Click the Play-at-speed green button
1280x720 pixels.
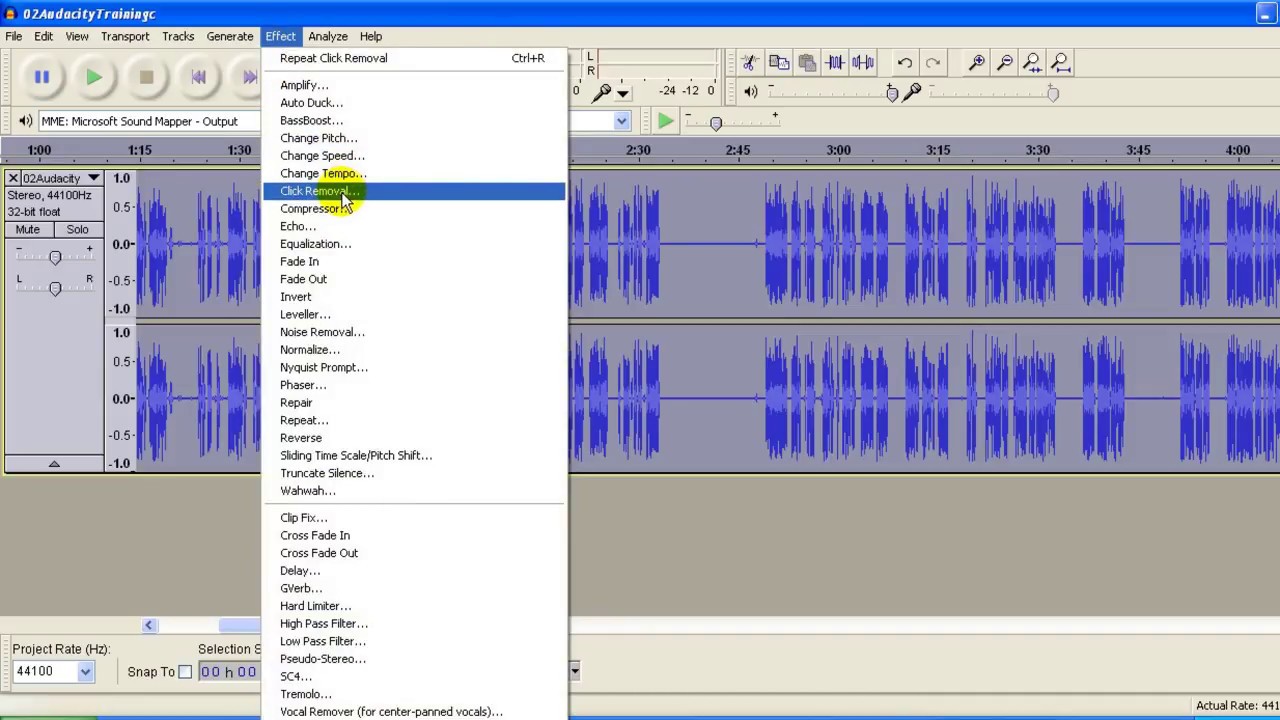tap(665, 121)
